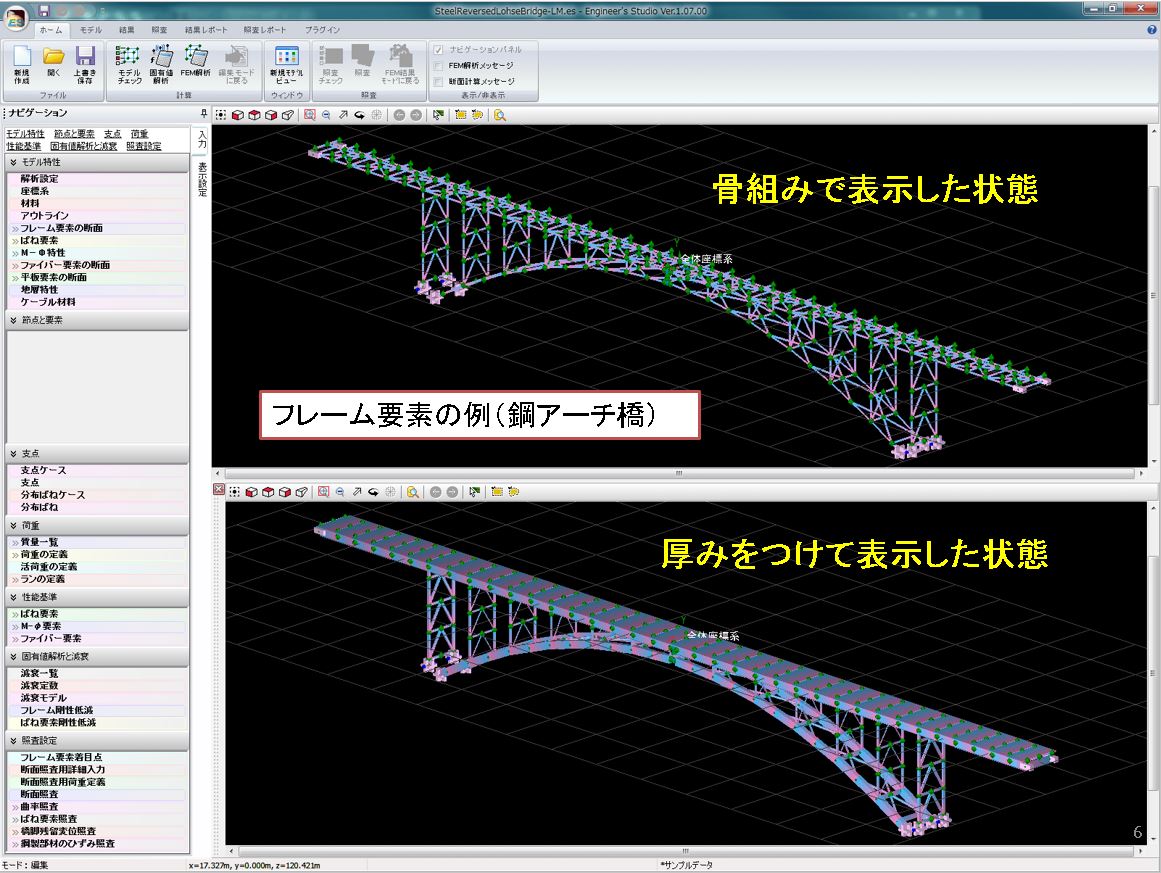
Task: Jump via 荷重 link atop navigation
Action: pyautogui.click(x=139, y=134)
